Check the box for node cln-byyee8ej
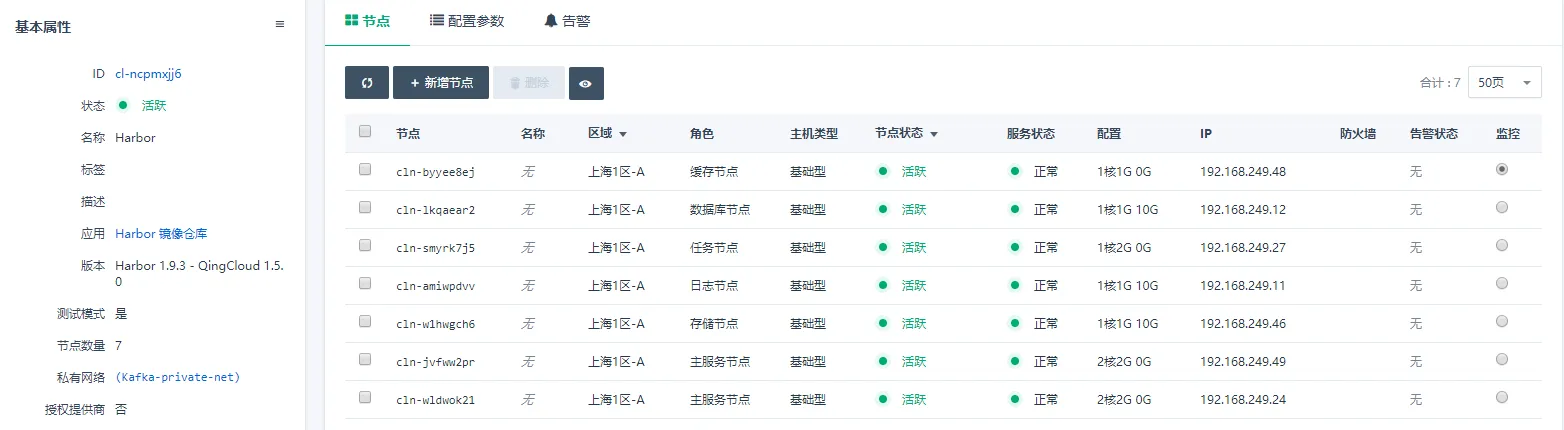1564x430 pixels. [x=365, y=170]
